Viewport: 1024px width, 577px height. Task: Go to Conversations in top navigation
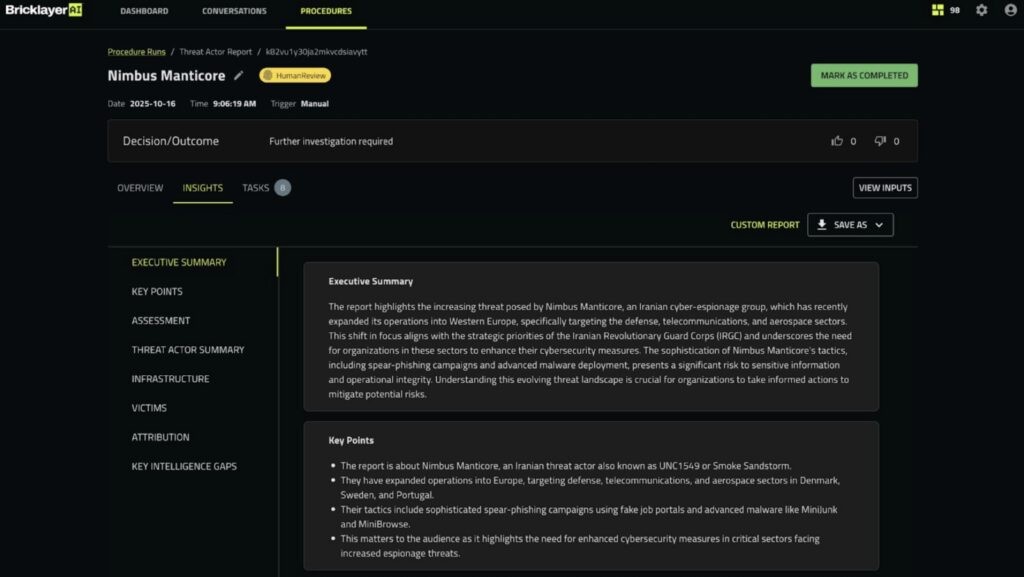point(234,11)
